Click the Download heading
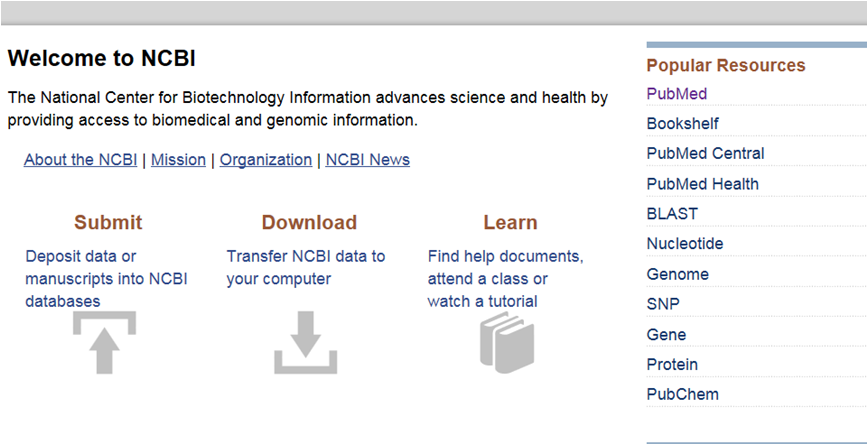 tap(309, 222)
